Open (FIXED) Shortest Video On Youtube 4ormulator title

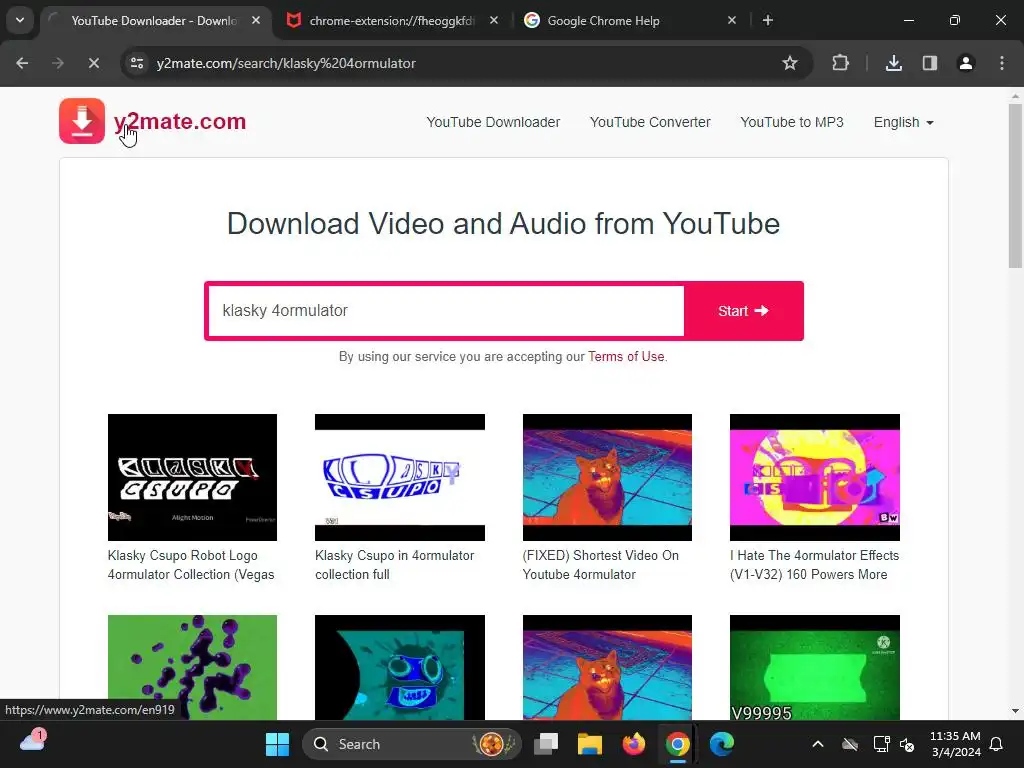pyautogui.click(x=600, y=565)
